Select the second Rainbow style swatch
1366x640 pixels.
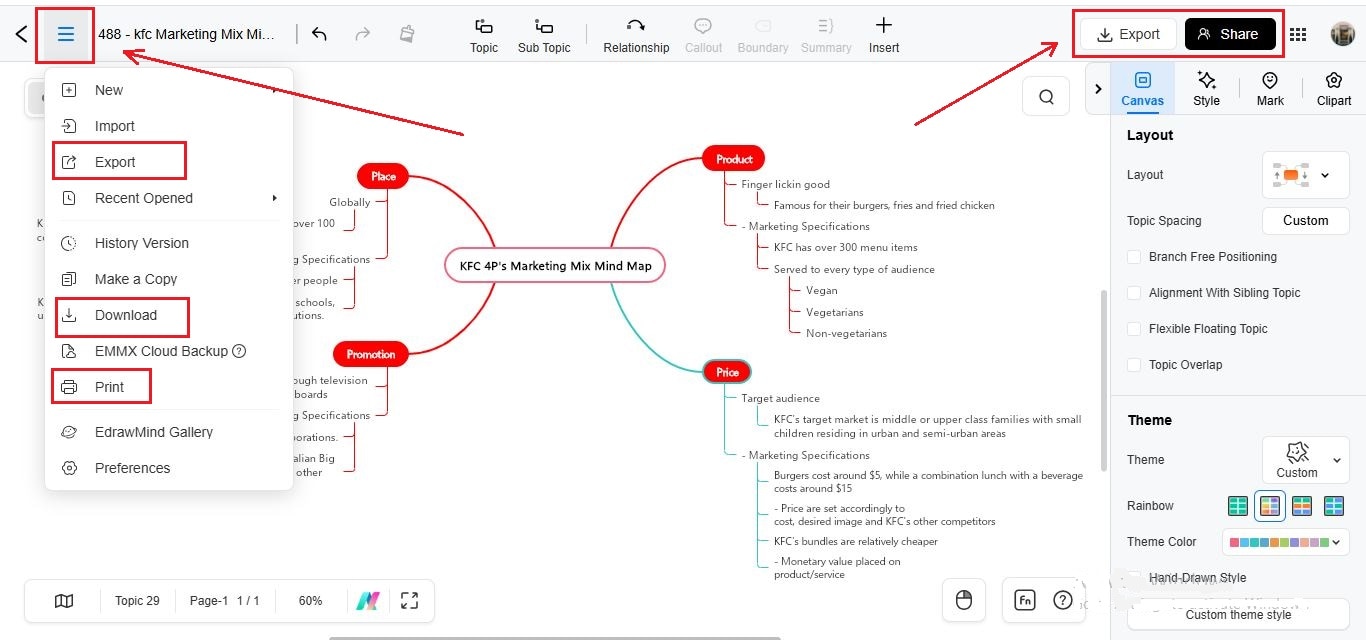(x=1270, y=506)
